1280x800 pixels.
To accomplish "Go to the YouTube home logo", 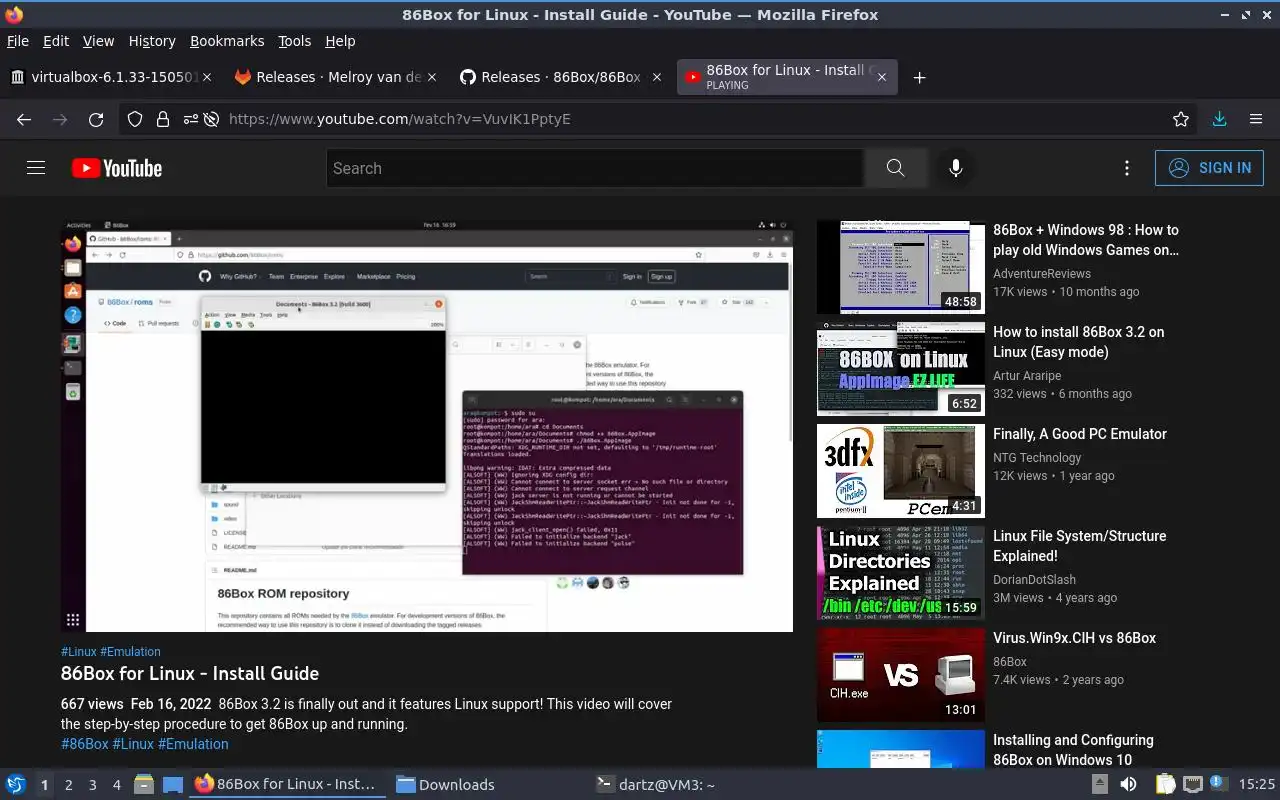I will pyautogui.click(x=117, y=168).
